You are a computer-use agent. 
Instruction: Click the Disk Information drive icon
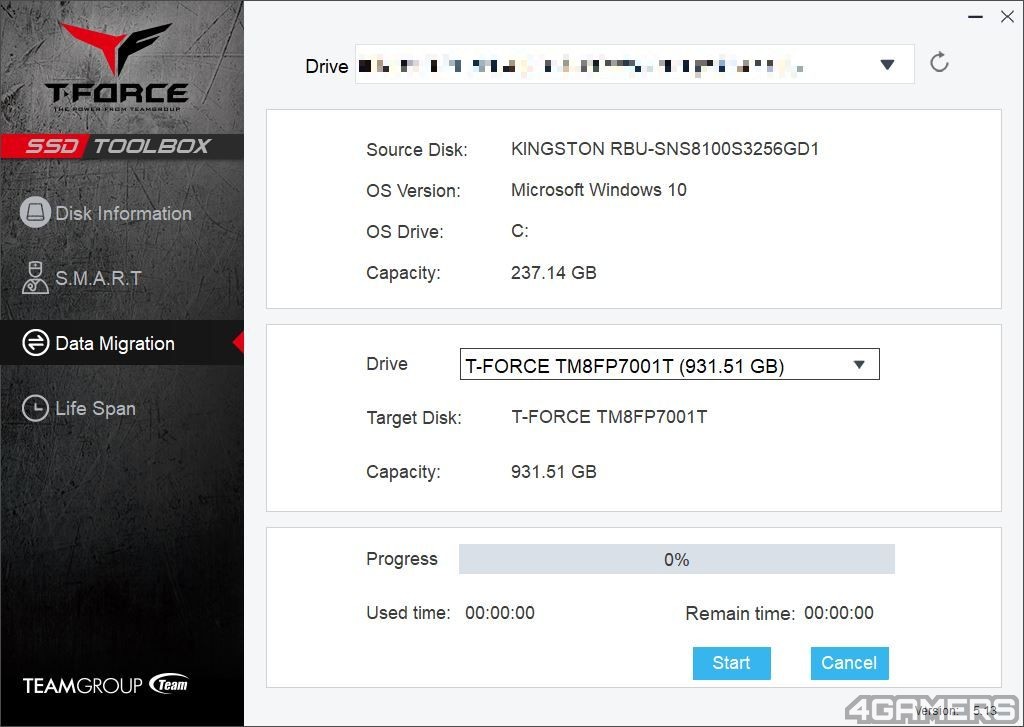coord(35,213)
